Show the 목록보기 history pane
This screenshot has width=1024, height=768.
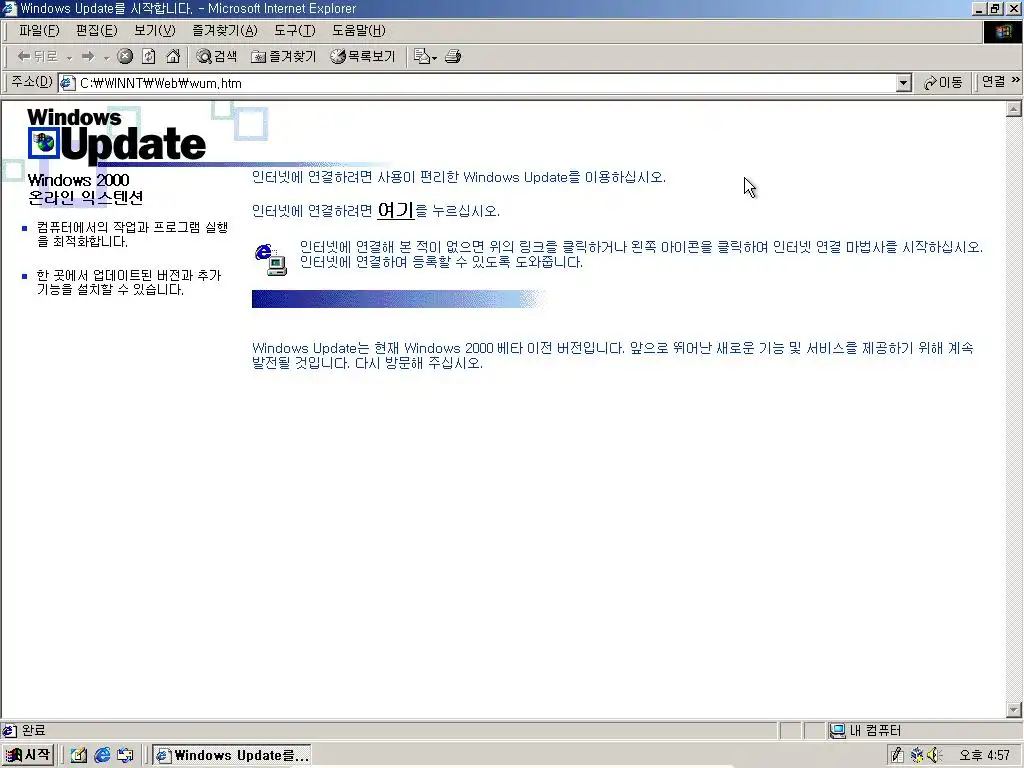[363, 57]
